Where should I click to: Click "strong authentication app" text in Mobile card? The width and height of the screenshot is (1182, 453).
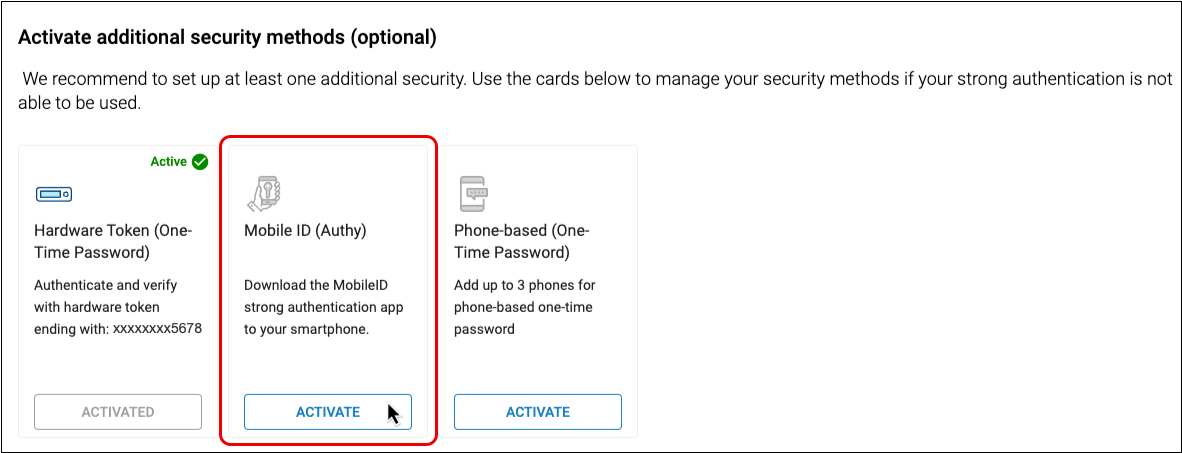coord(323,307)
